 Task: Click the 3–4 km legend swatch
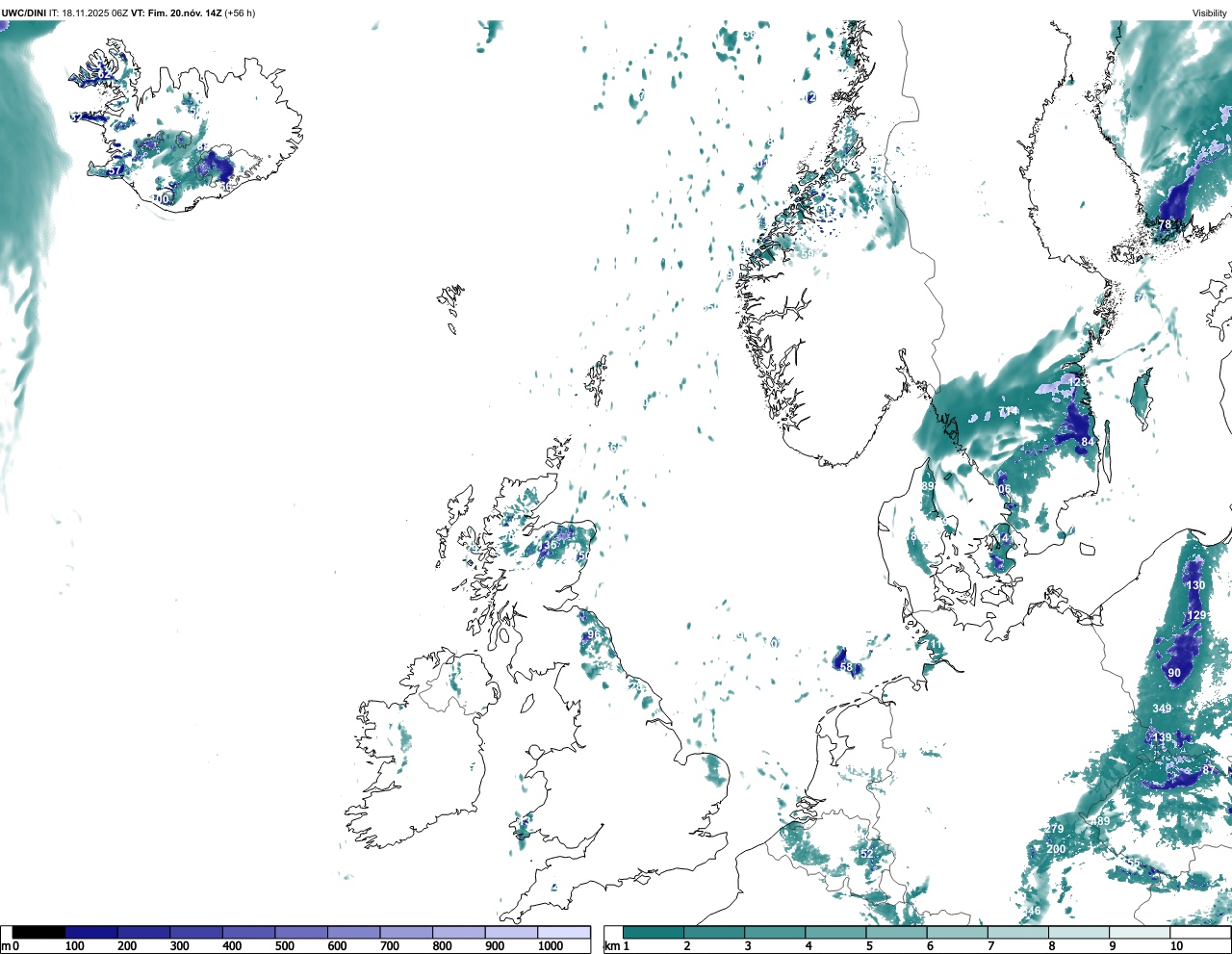pyautogui.click(x=775, y=932)
